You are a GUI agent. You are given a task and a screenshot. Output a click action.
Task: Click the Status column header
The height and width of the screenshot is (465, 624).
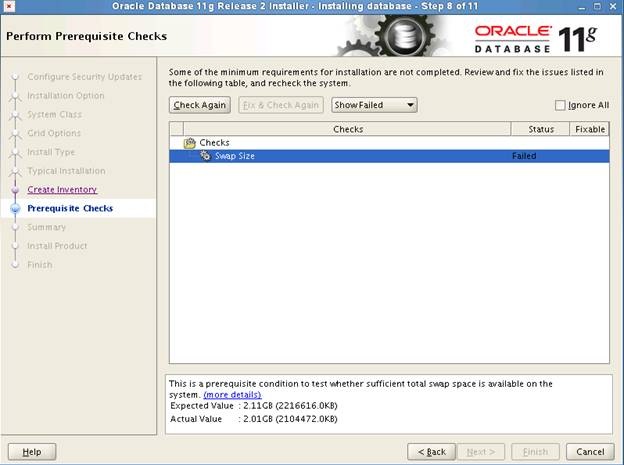click(540, 129)
